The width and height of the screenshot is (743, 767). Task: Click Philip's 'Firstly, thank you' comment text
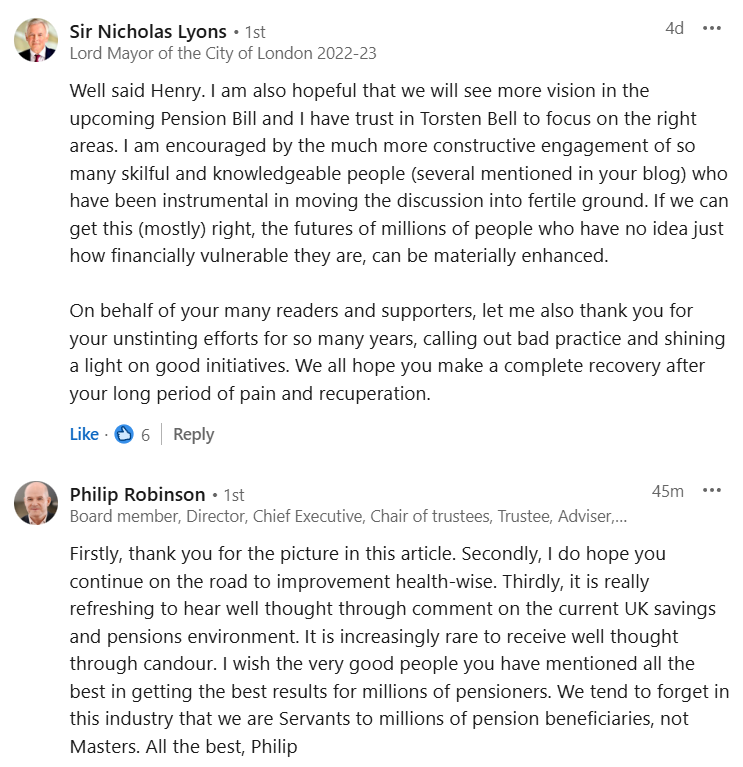coord(396,650)
